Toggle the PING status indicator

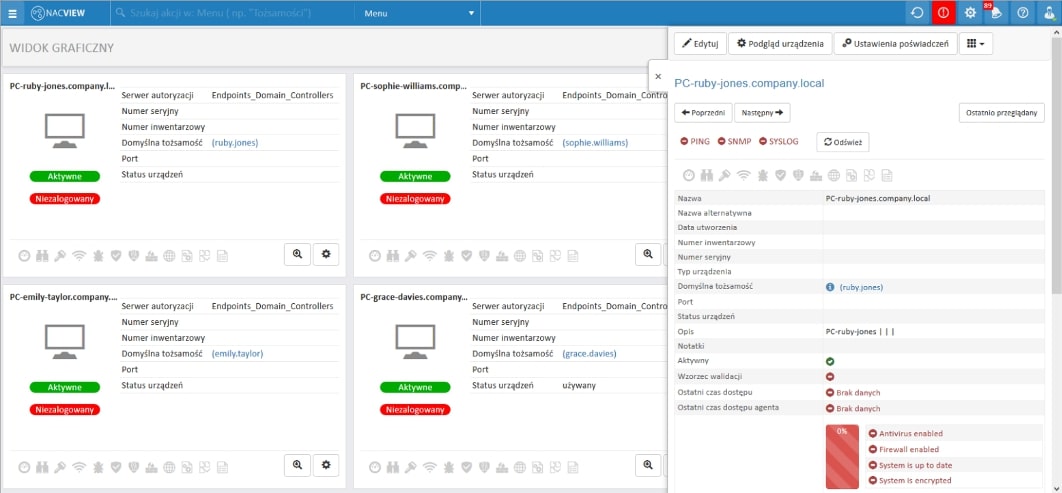click(695, 142)
